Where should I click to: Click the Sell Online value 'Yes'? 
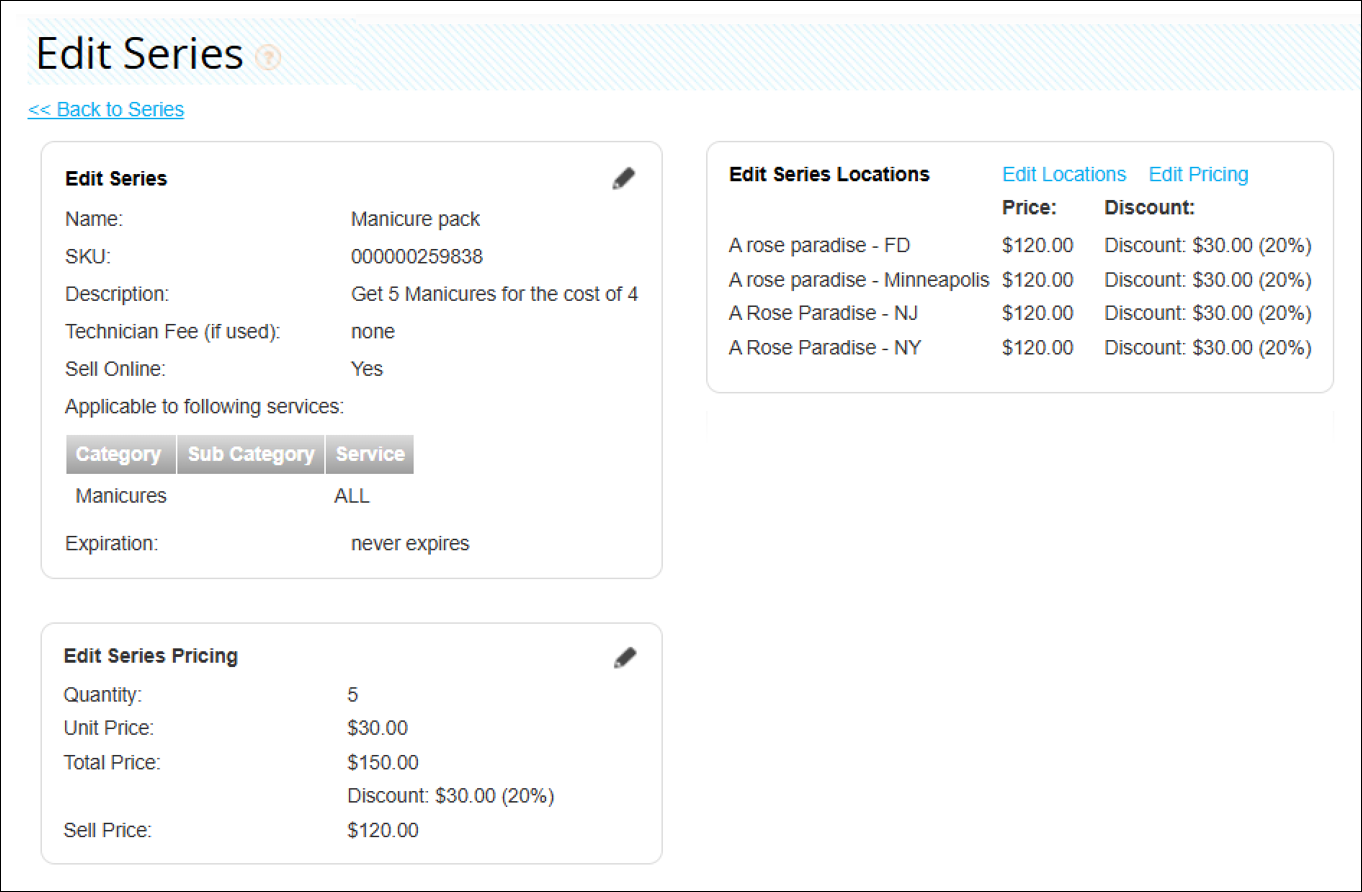tap(367, 369)
